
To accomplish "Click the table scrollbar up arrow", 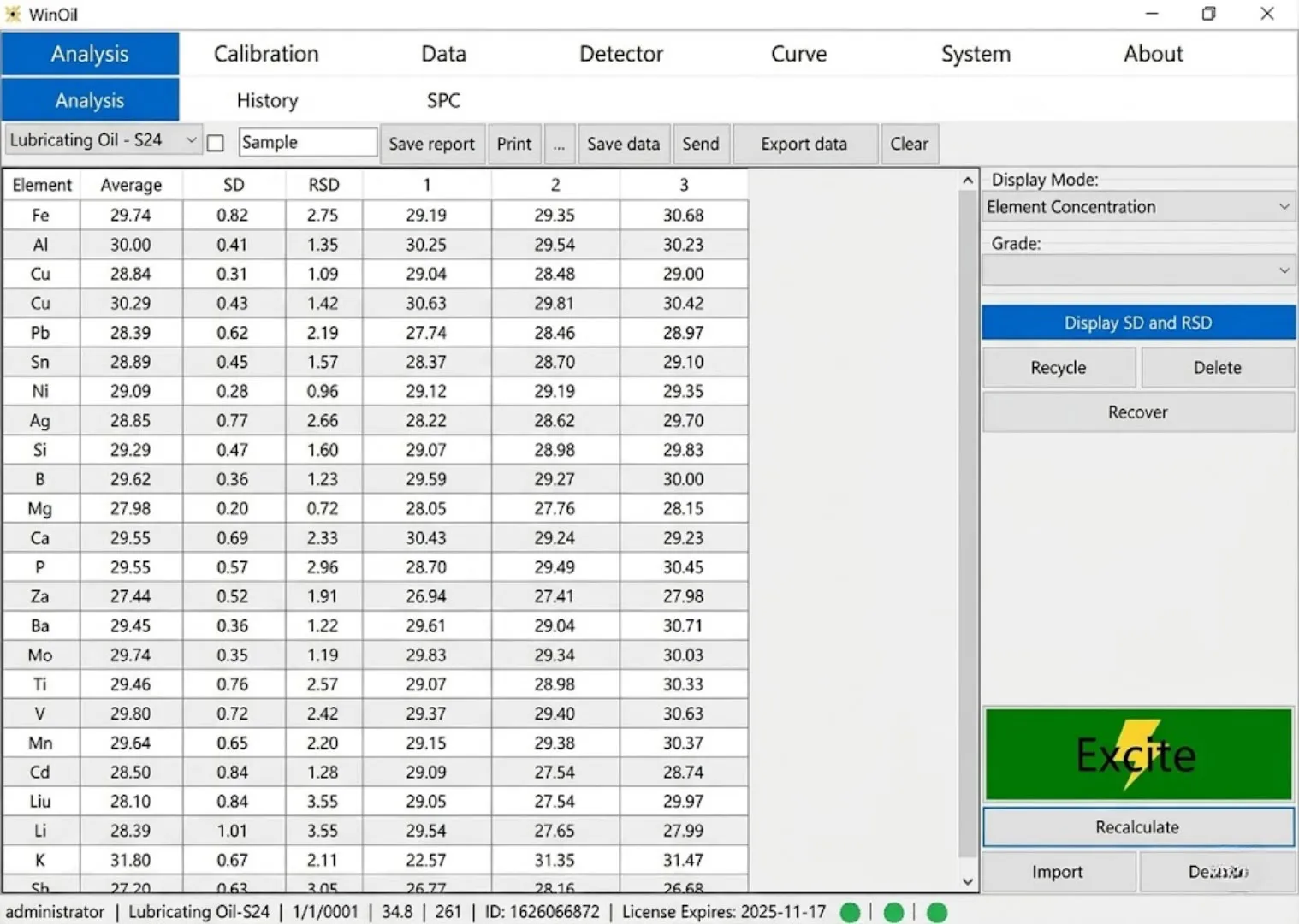I will 967,180.
